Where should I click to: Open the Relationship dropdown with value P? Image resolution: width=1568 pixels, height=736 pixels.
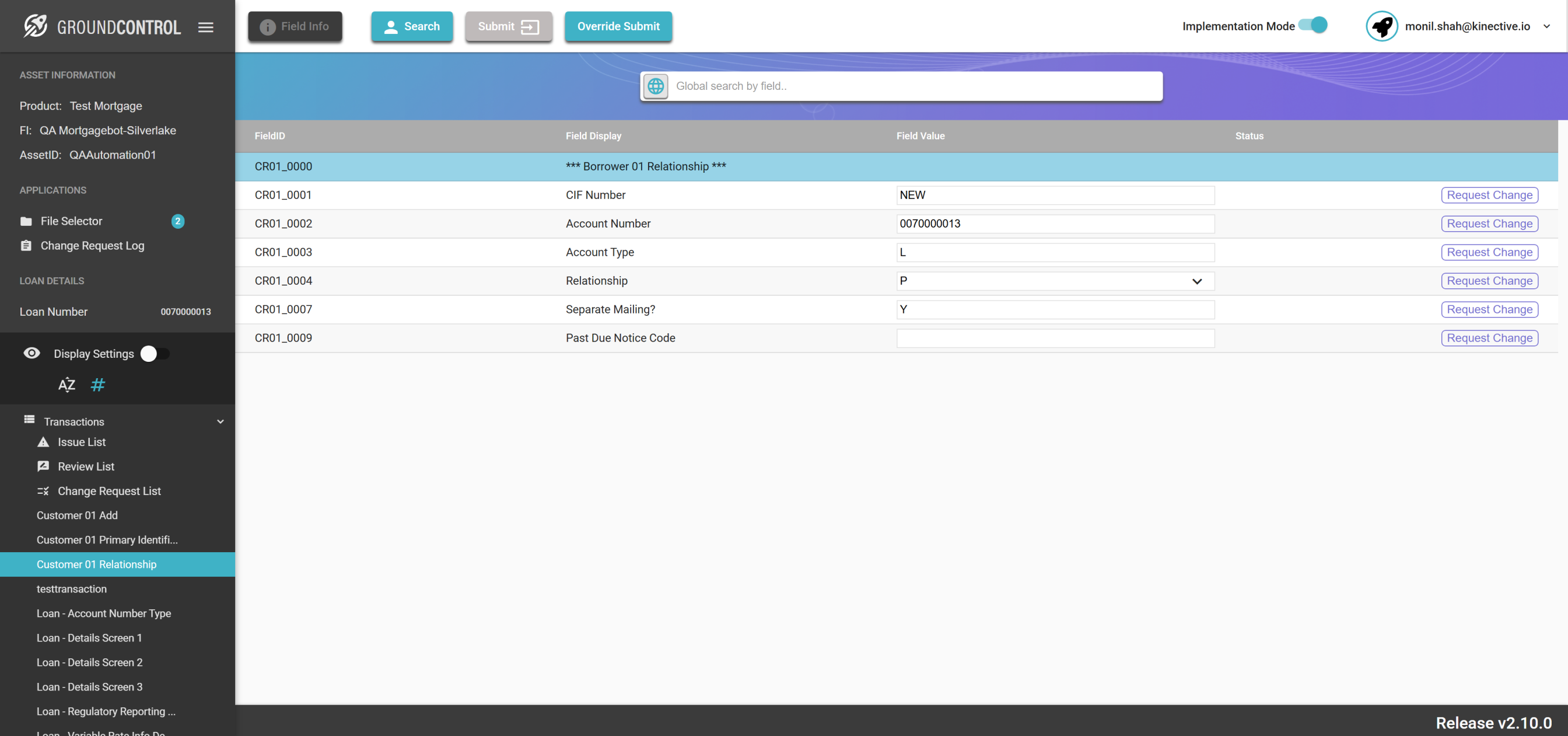1054,281
